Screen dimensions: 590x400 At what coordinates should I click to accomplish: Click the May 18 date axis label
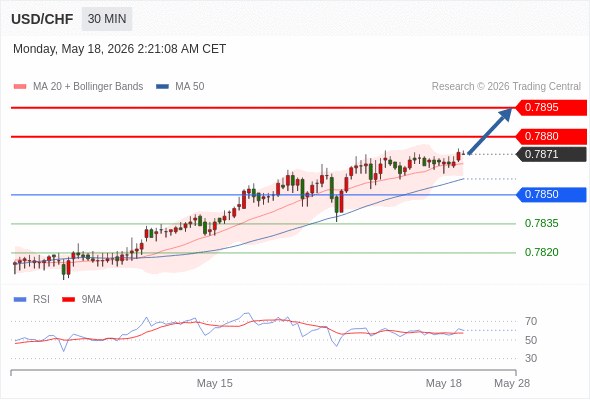[444, 383]
